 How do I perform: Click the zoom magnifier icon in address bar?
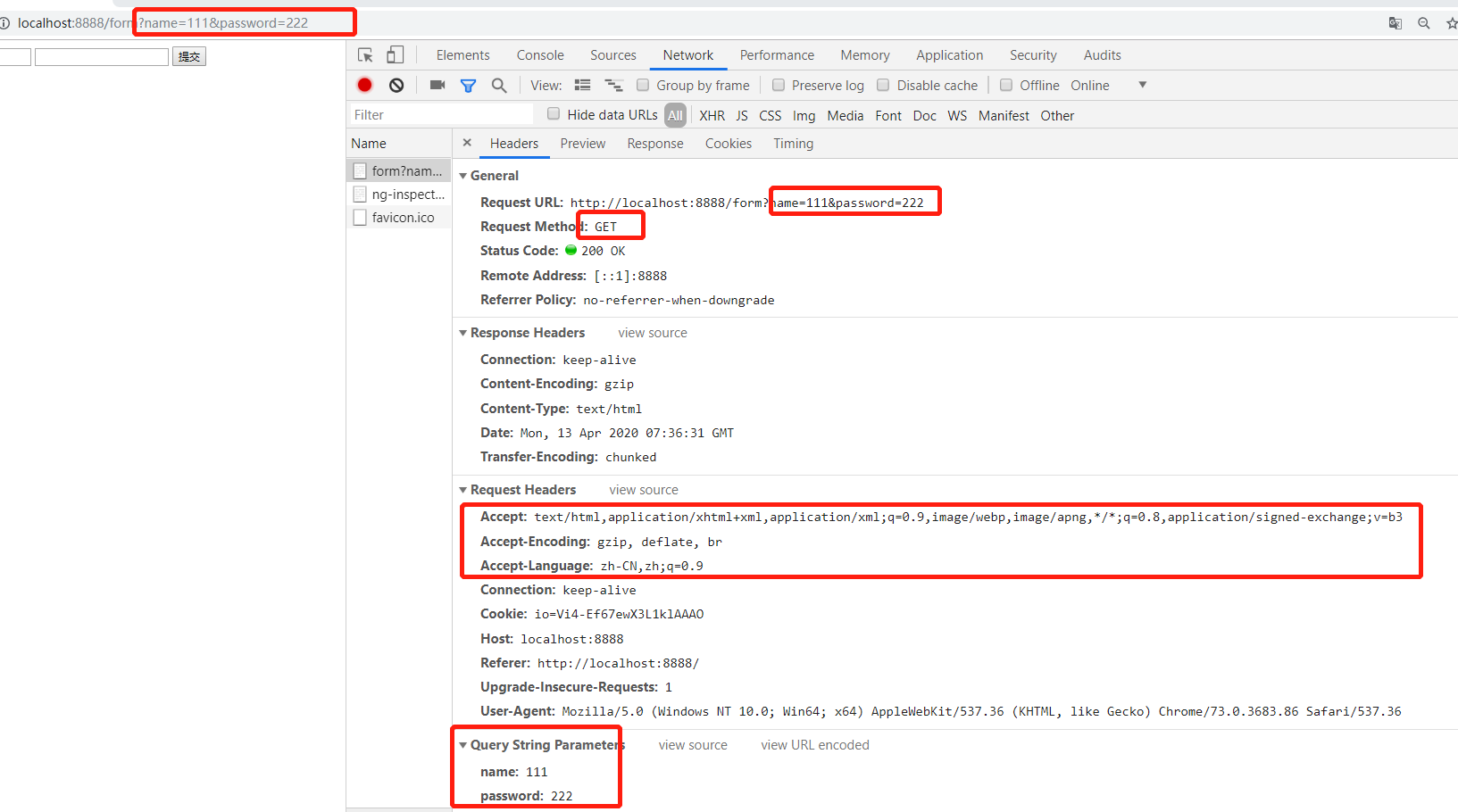coord(1424,23)
